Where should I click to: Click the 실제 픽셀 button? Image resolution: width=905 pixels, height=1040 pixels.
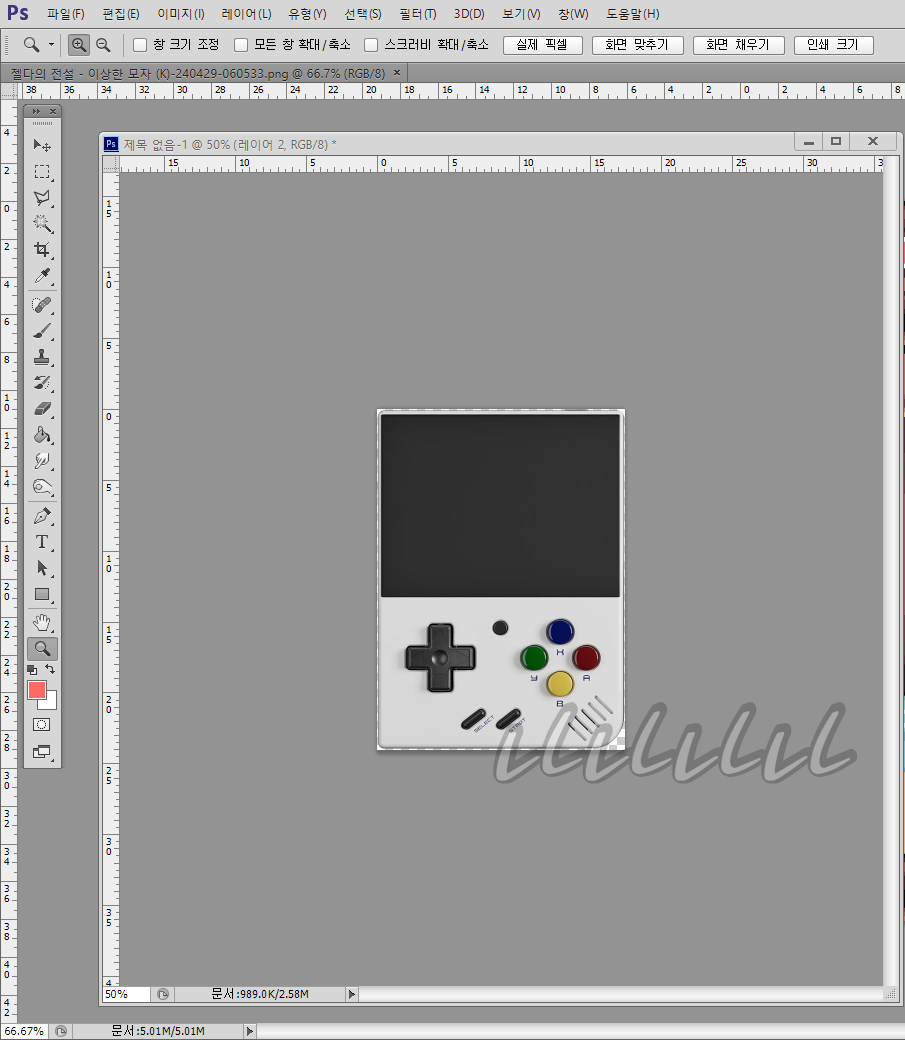click(x=543, y=45)
